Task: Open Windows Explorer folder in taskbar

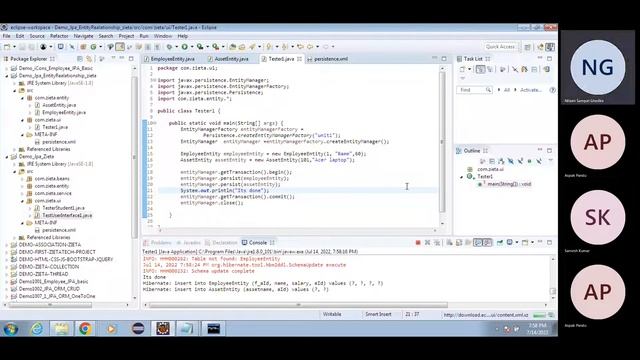Action: 61,329
